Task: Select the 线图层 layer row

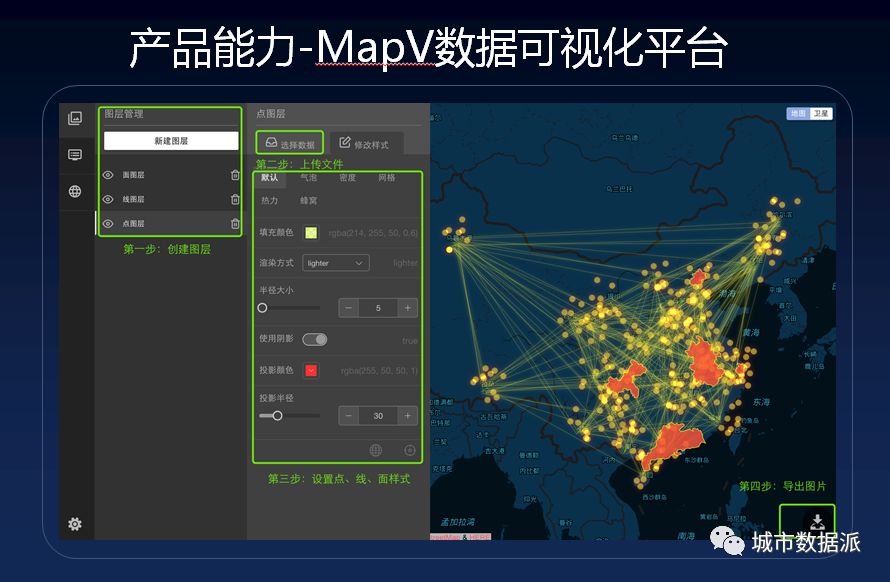Action: [x=170, y=199]
